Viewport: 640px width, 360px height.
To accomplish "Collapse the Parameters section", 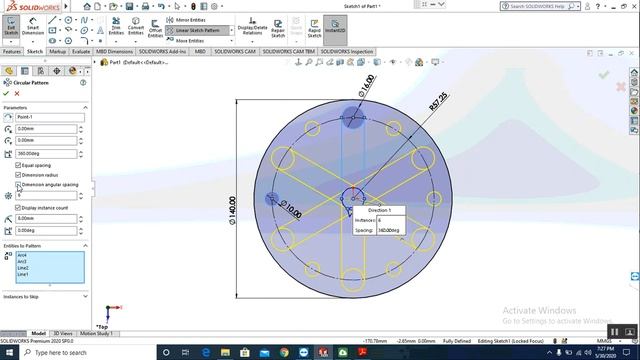I will [x=85, y=107].
